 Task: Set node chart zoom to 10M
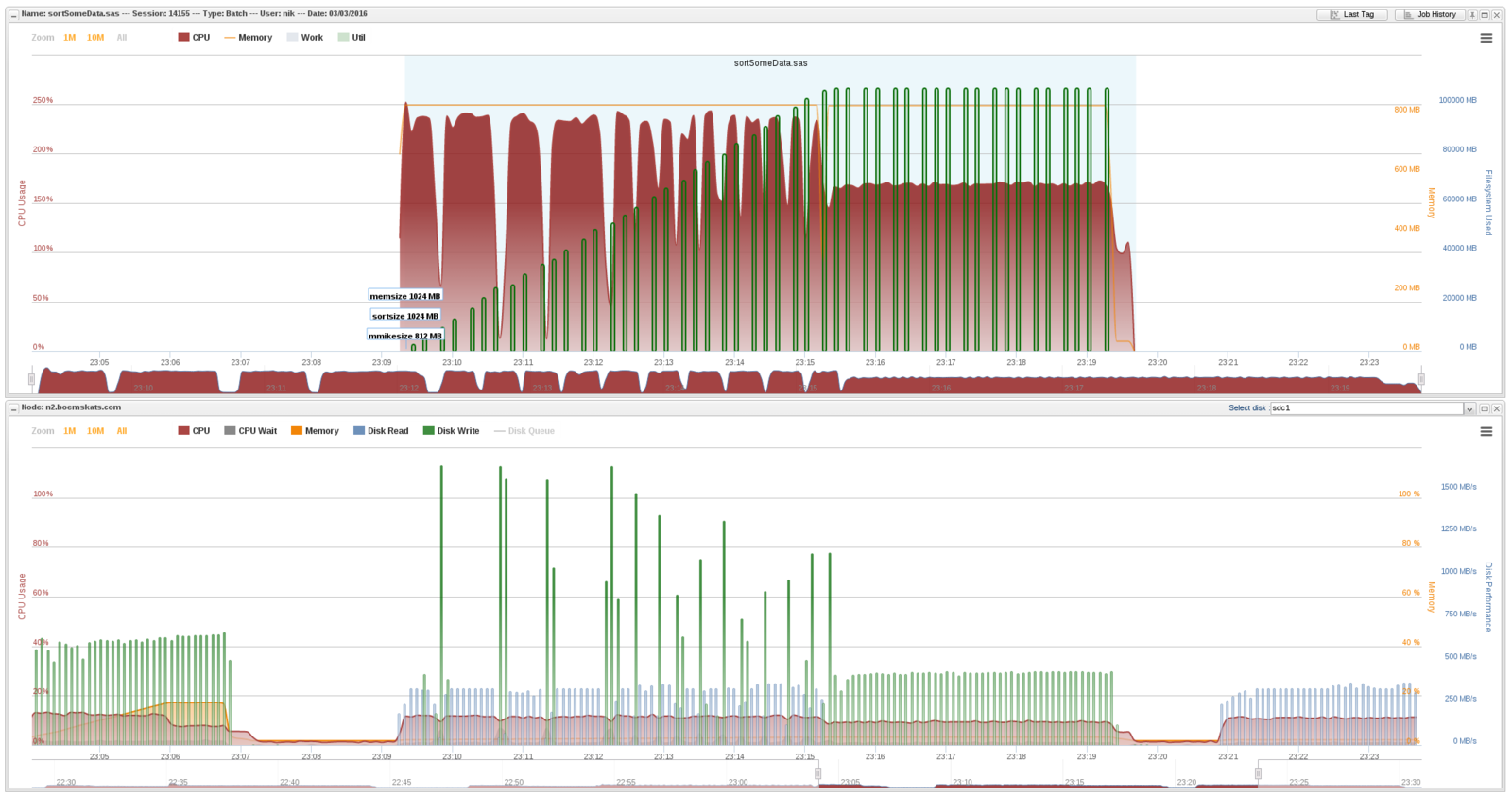pyautogui.click(x=95, y=431)
